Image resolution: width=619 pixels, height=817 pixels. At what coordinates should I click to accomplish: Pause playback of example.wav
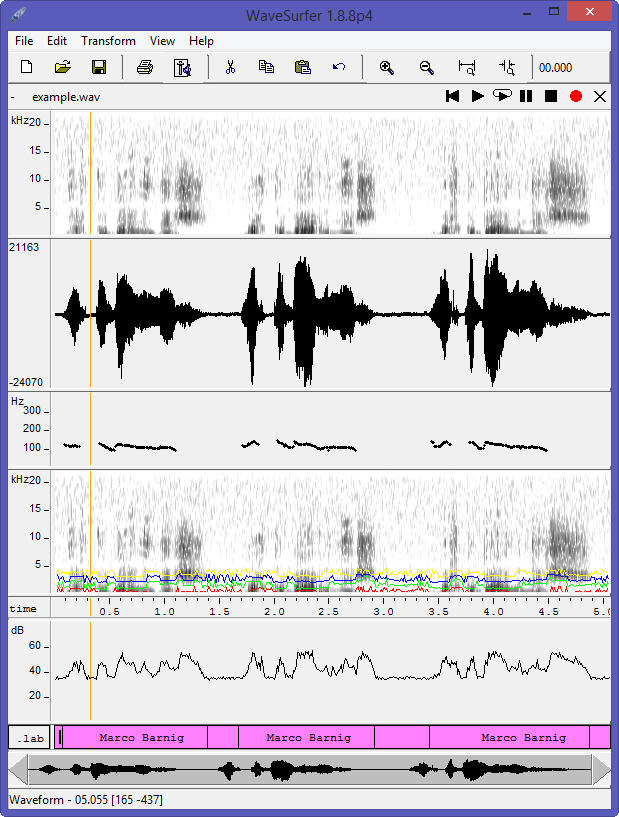pos(526,96)
